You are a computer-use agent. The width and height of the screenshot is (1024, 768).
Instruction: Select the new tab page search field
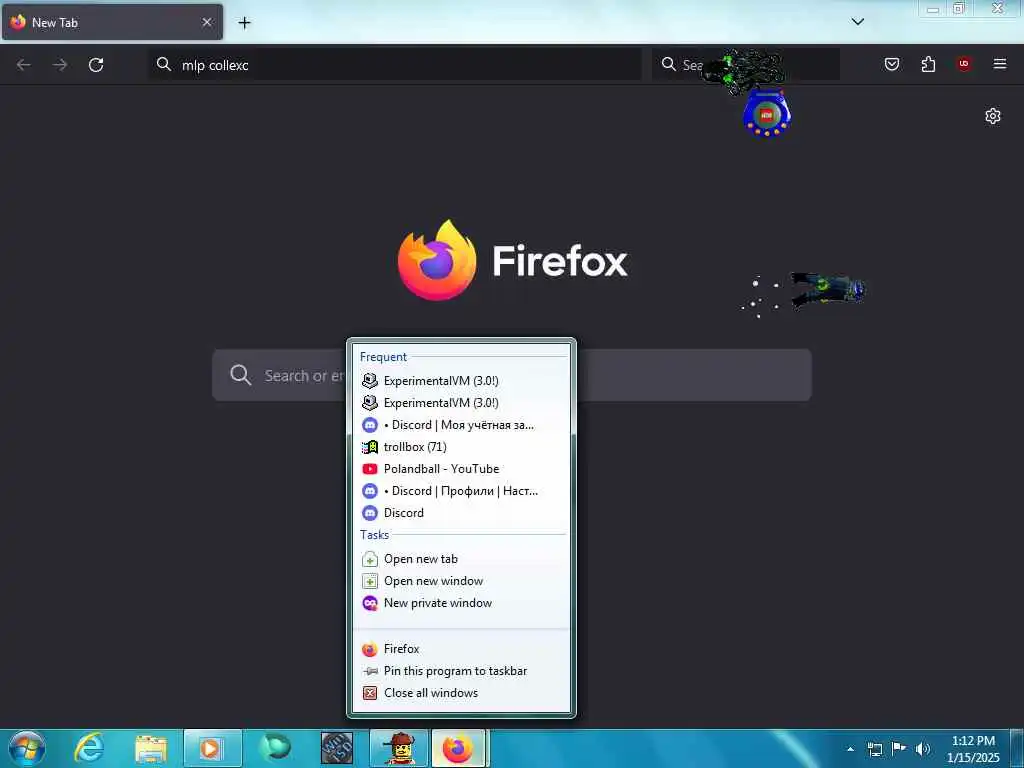[511, 375]
